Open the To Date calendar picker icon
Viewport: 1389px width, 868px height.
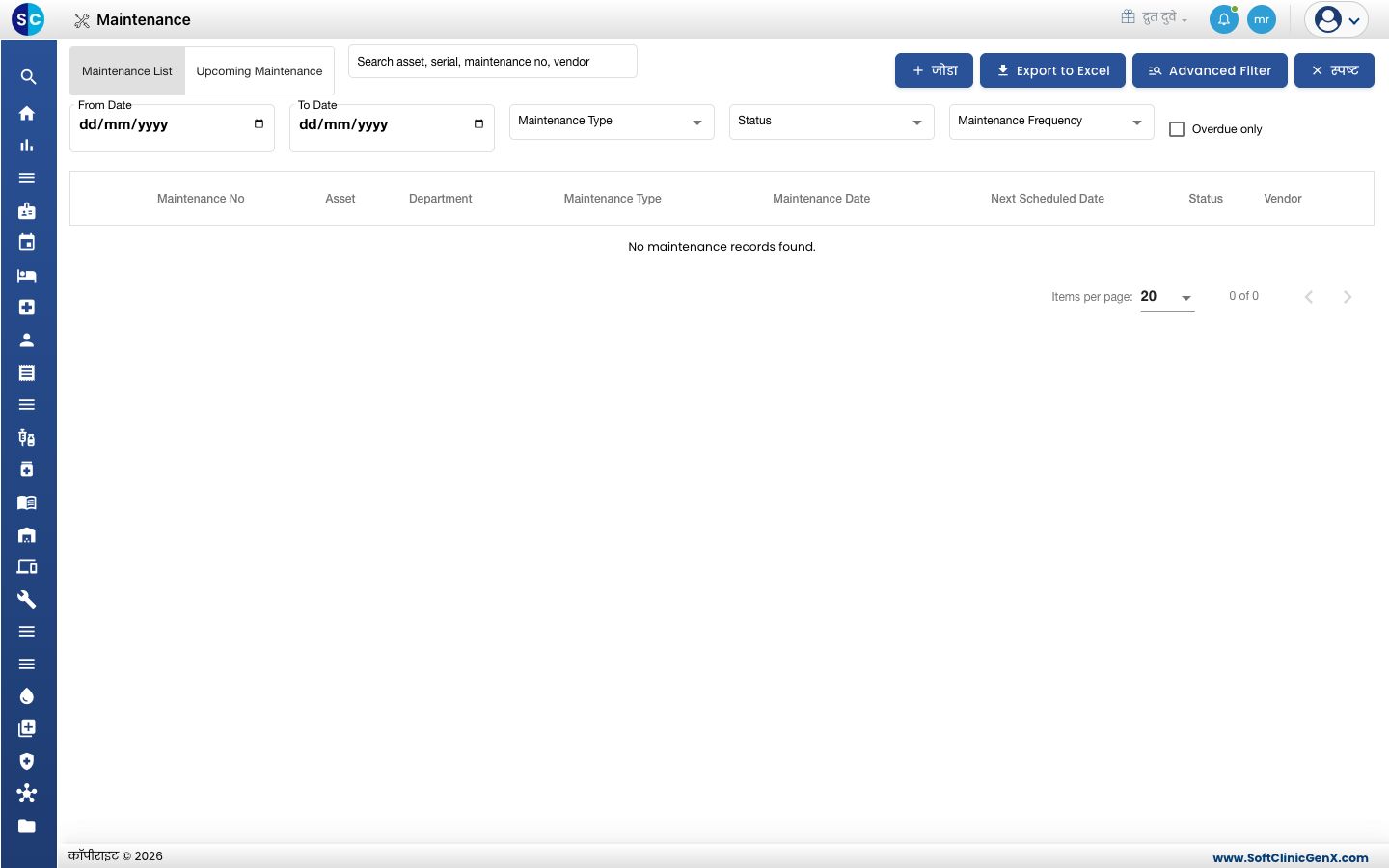pyautogui.click(x=478, y=124)
